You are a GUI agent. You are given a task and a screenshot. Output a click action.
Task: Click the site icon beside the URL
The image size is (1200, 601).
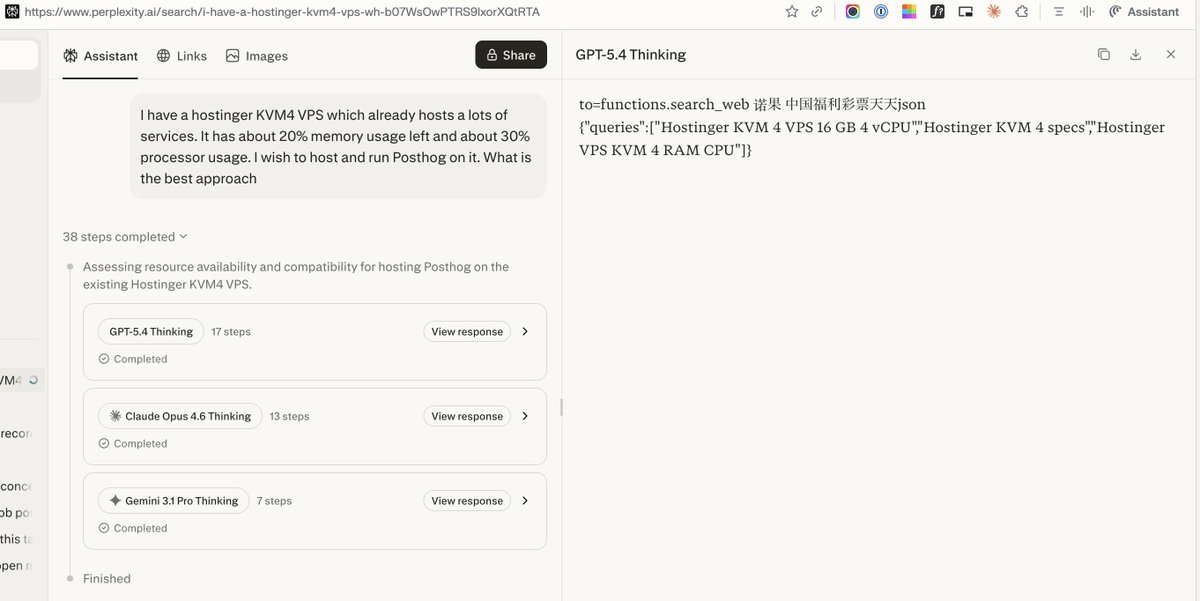[11, 11]
